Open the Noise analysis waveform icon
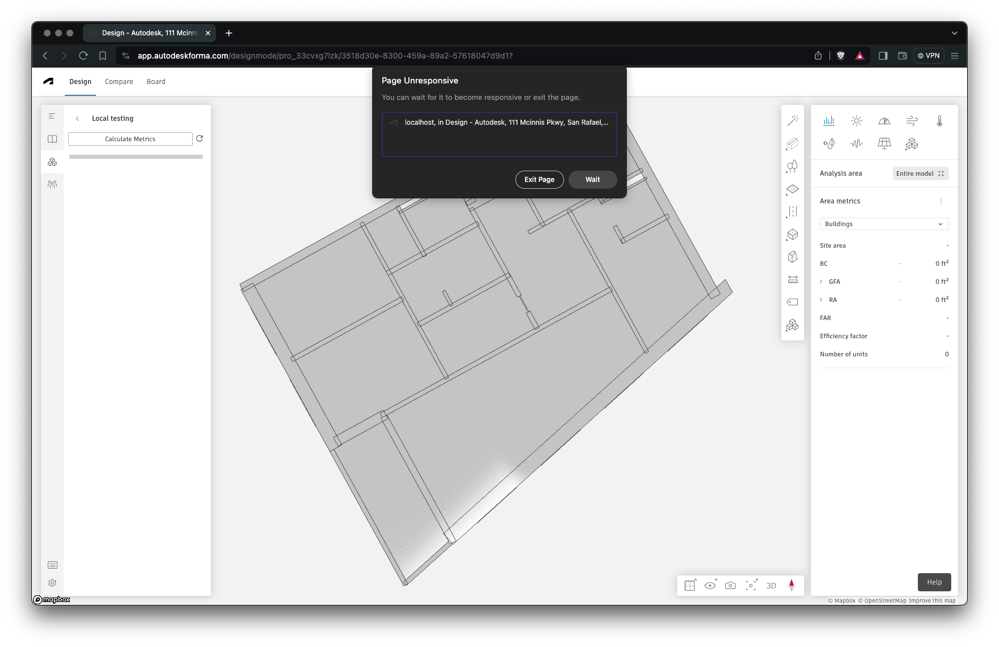This screenshot has height=647, width=999. pyautogui.click(x=856, y=144)
